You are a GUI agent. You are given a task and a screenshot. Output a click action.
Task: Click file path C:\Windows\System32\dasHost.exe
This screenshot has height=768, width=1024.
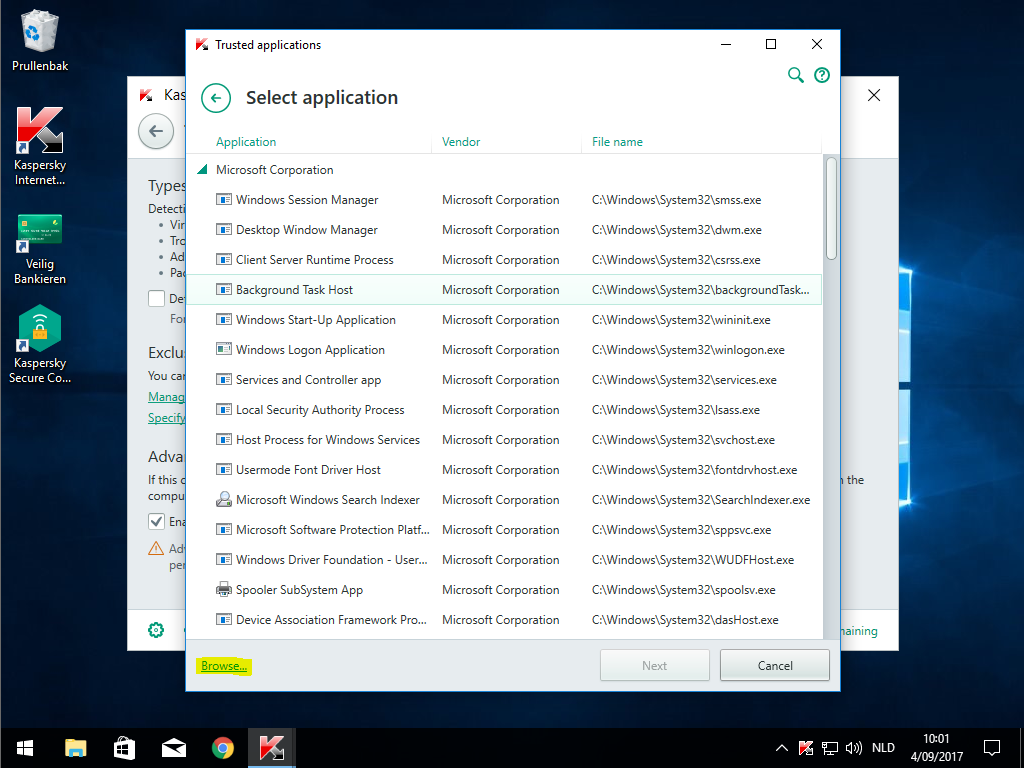point(685,620)
